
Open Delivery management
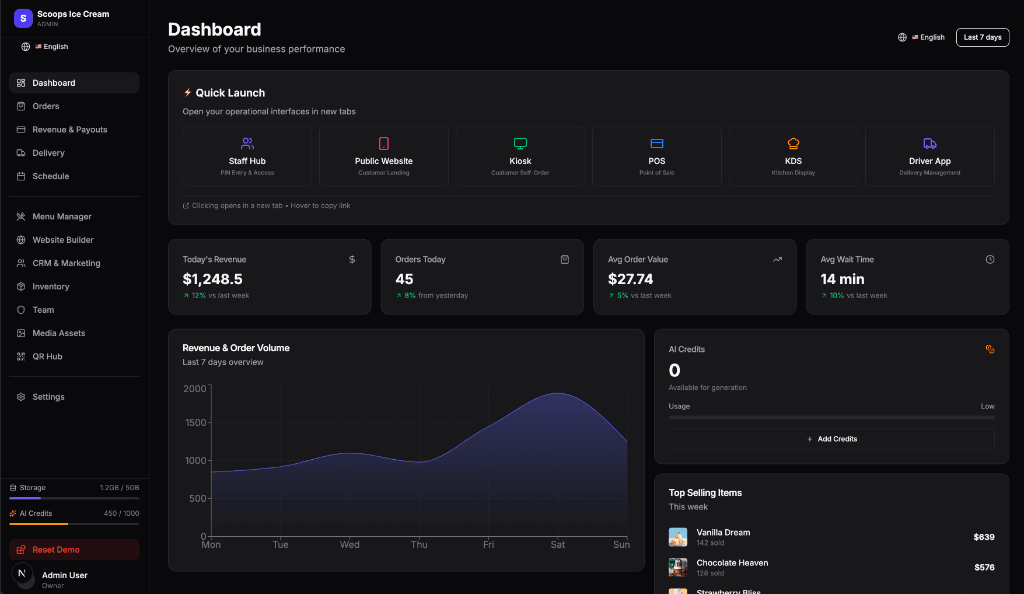[x=49, y=152]
